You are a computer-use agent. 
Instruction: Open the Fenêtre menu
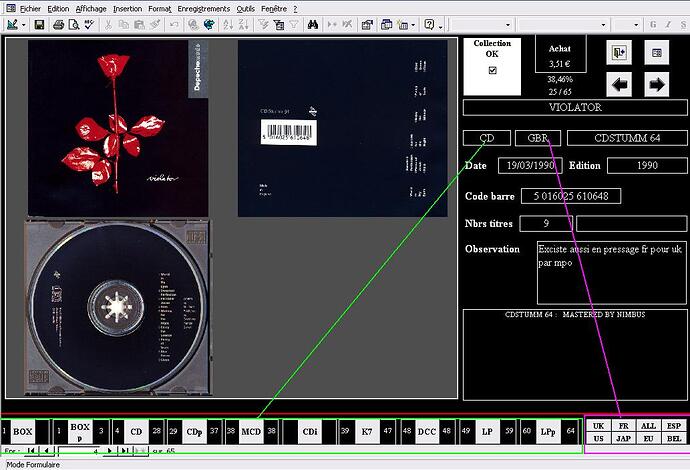pyautogui.click(x=273, y=9)
